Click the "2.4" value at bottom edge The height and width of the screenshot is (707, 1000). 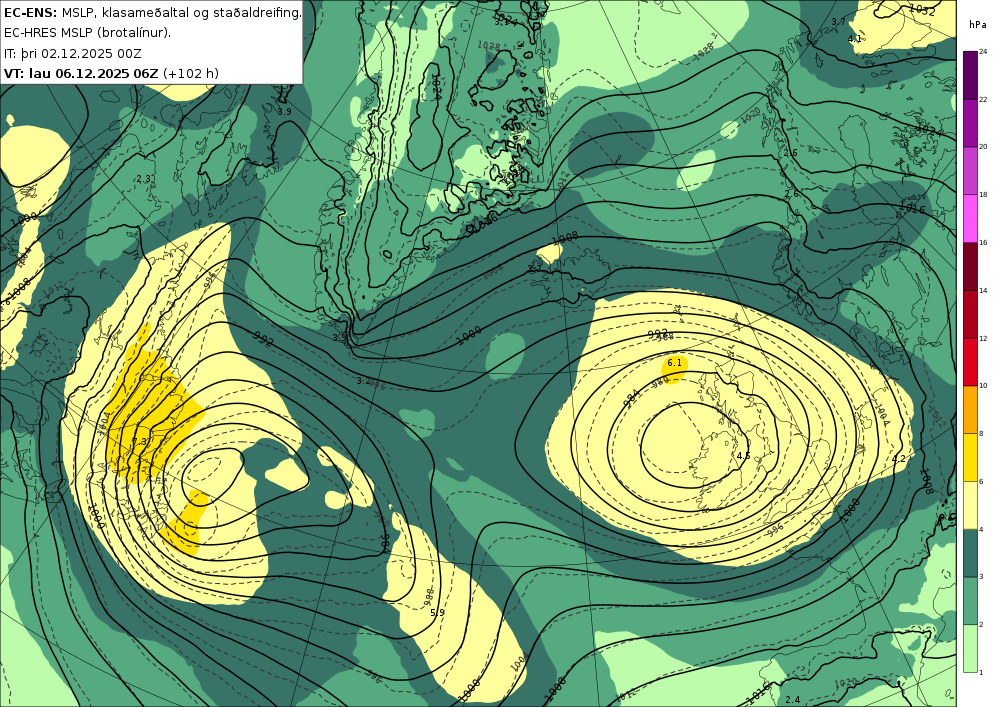[793, 700]
